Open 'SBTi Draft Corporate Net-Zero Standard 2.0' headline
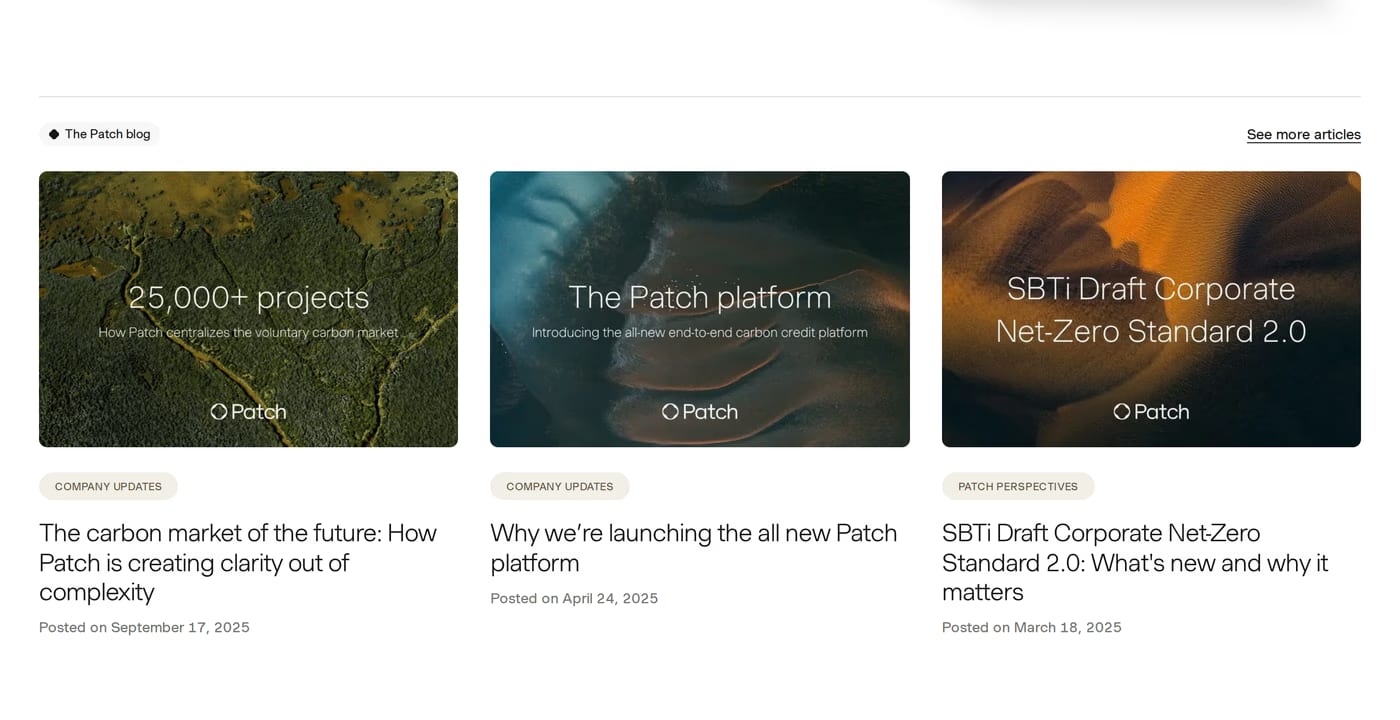 point(1135,562)
